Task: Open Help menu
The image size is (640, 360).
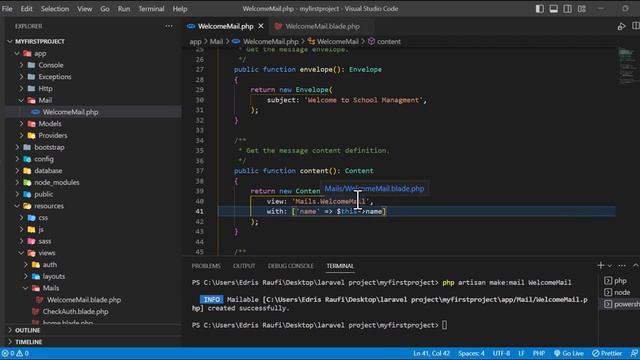Action: click(x=180, y=9)
